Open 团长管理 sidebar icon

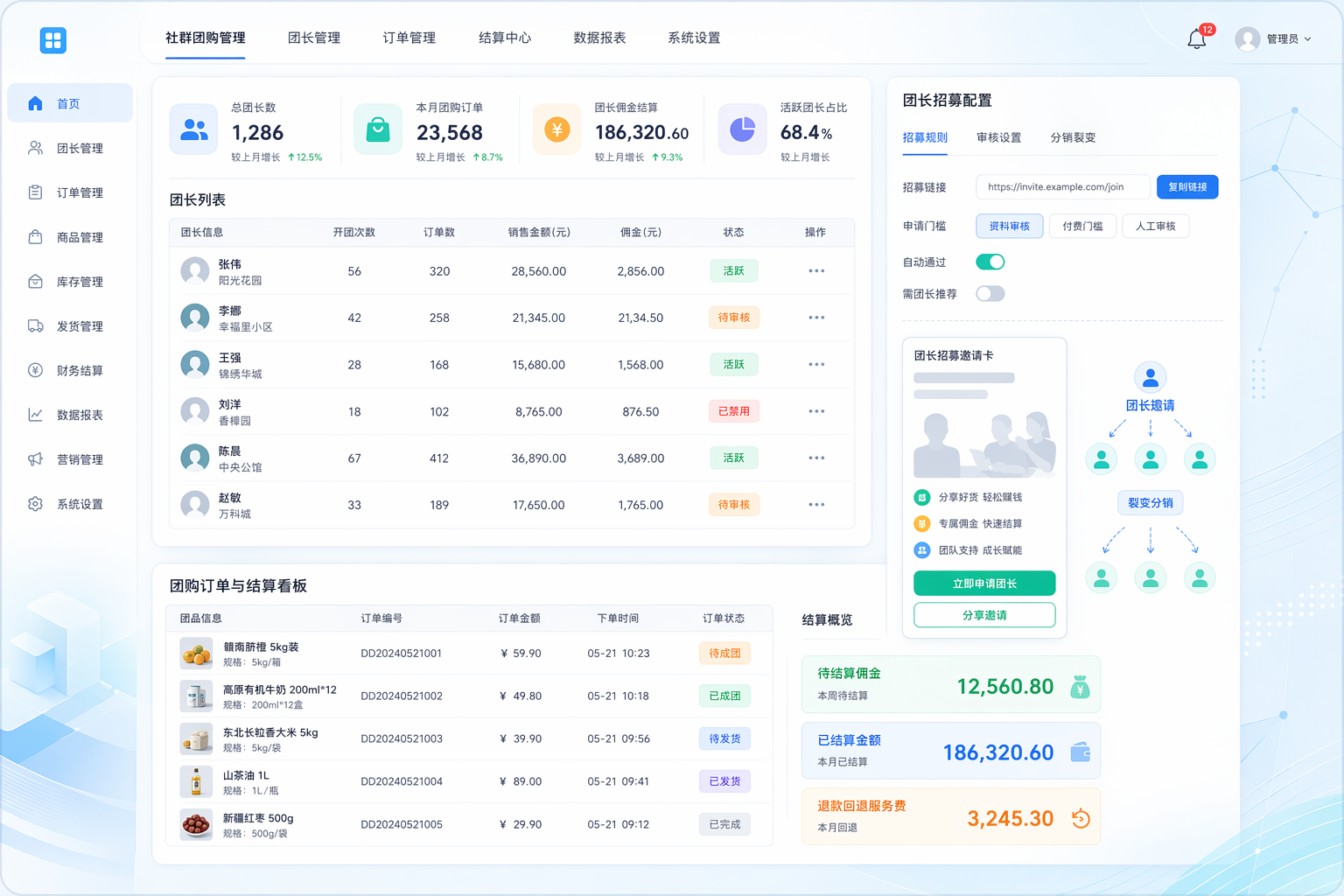coord(35,148)
